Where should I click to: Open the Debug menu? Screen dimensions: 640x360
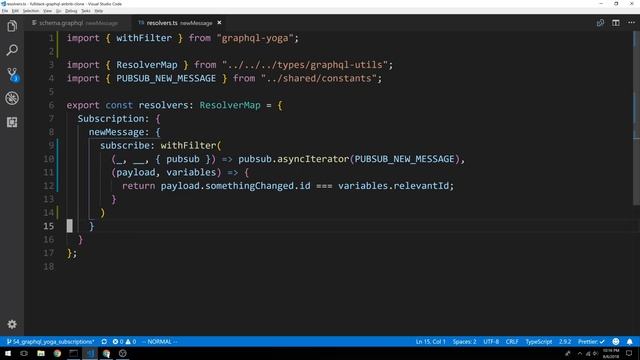pyautogui.click(x=71, y=11)
